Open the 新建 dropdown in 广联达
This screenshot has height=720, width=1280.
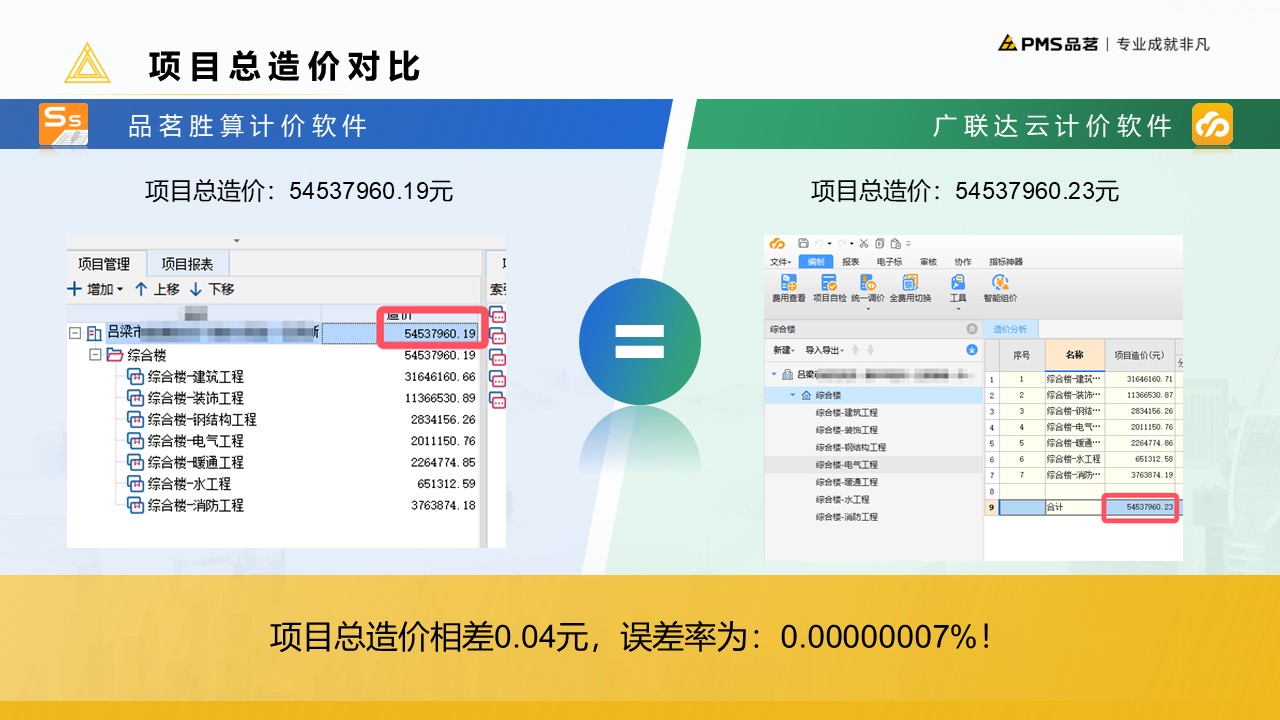(783, 350)
